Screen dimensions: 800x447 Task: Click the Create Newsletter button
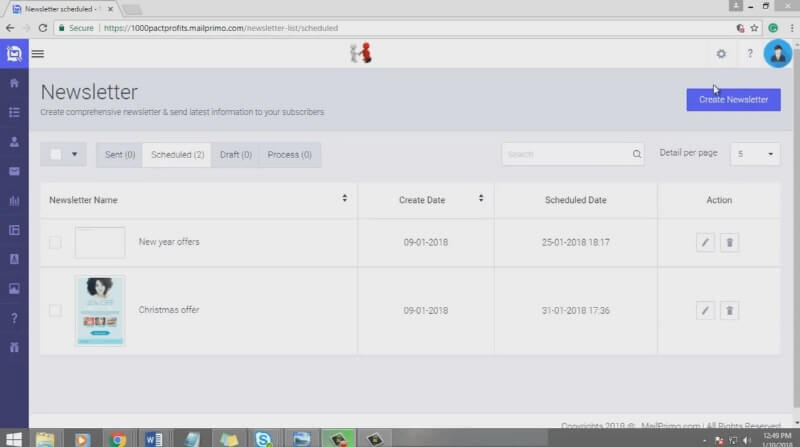click(733, 100)
